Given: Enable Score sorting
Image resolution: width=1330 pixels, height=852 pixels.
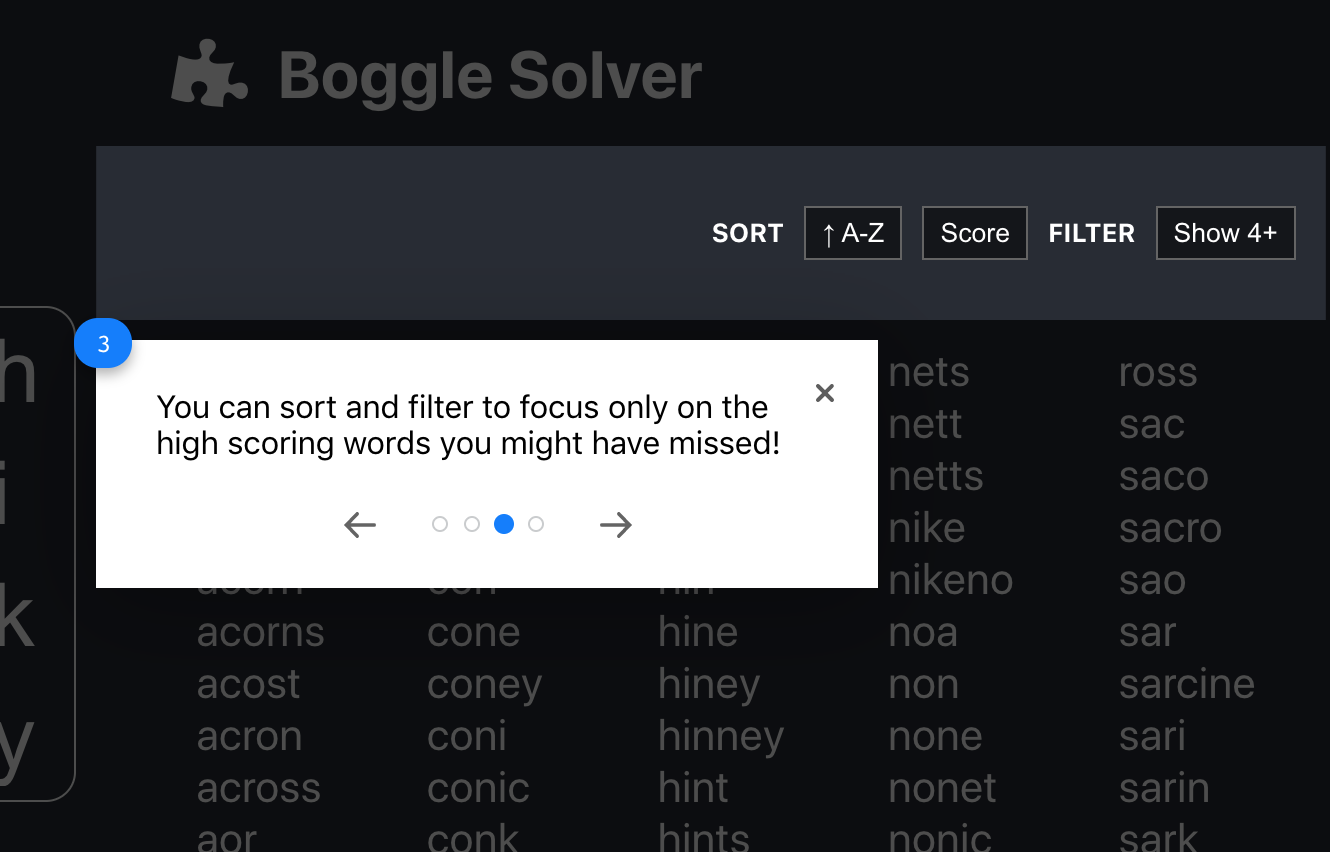Looking at the screenshot, I should (x=974, y=232).
